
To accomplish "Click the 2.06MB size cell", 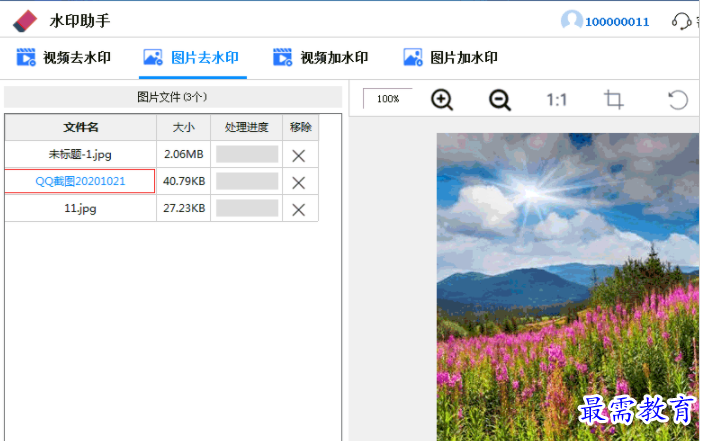I will tap(184, 154).
